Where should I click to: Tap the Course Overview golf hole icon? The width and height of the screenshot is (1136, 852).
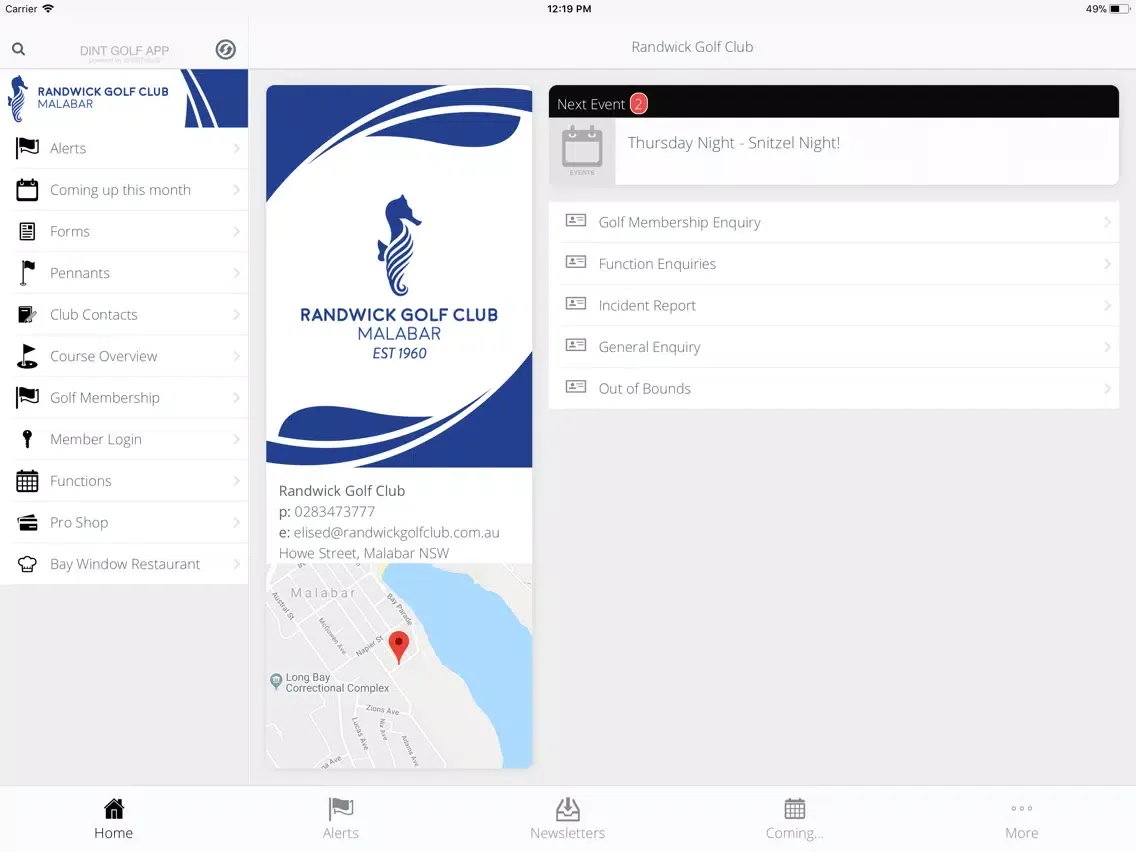(x=28, y=356)
